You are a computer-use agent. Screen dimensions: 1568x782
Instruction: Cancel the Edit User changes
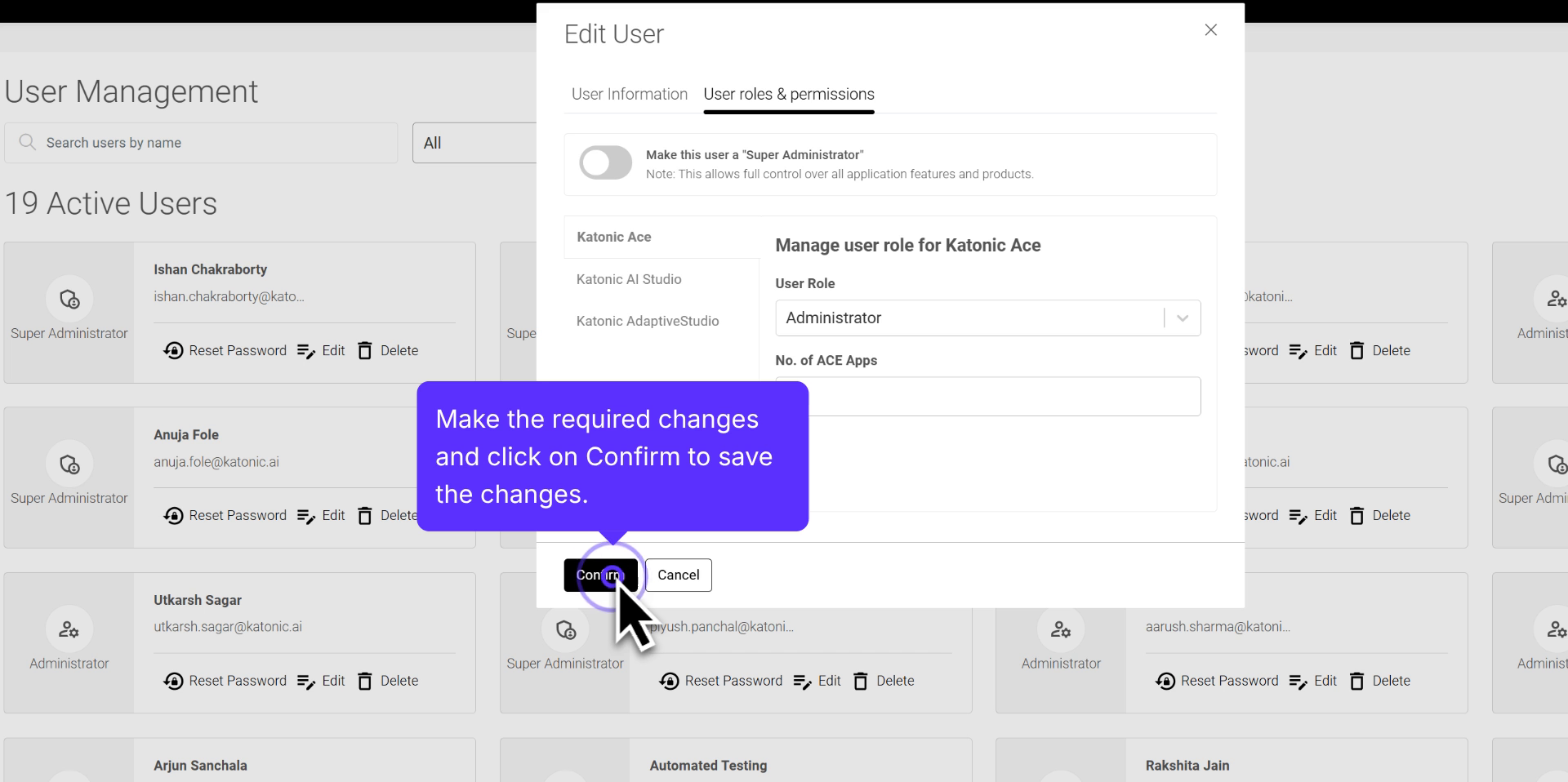click(x=679, y=575)
